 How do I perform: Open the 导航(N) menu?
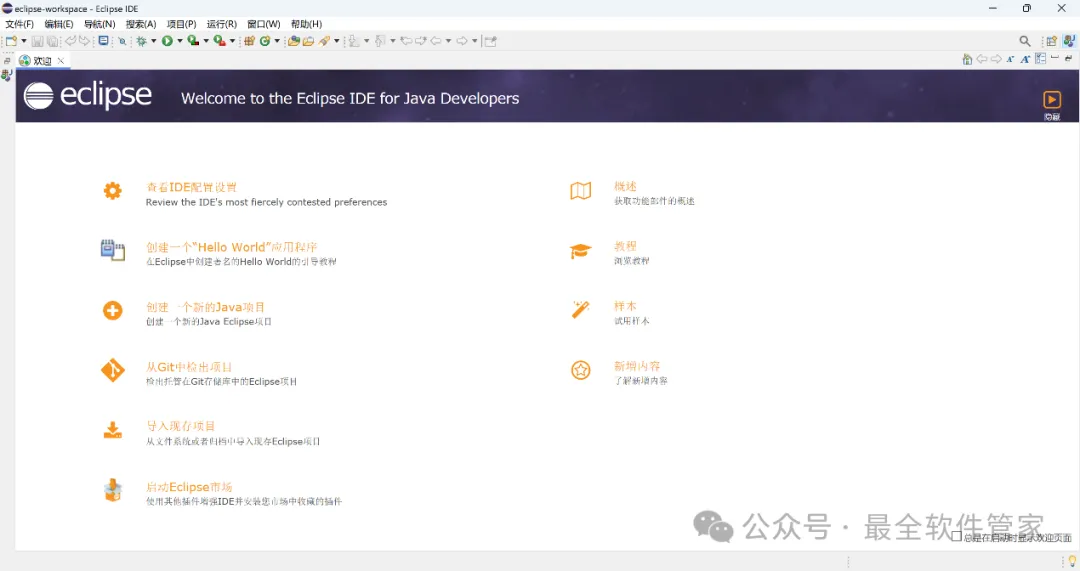click(99, 24)
